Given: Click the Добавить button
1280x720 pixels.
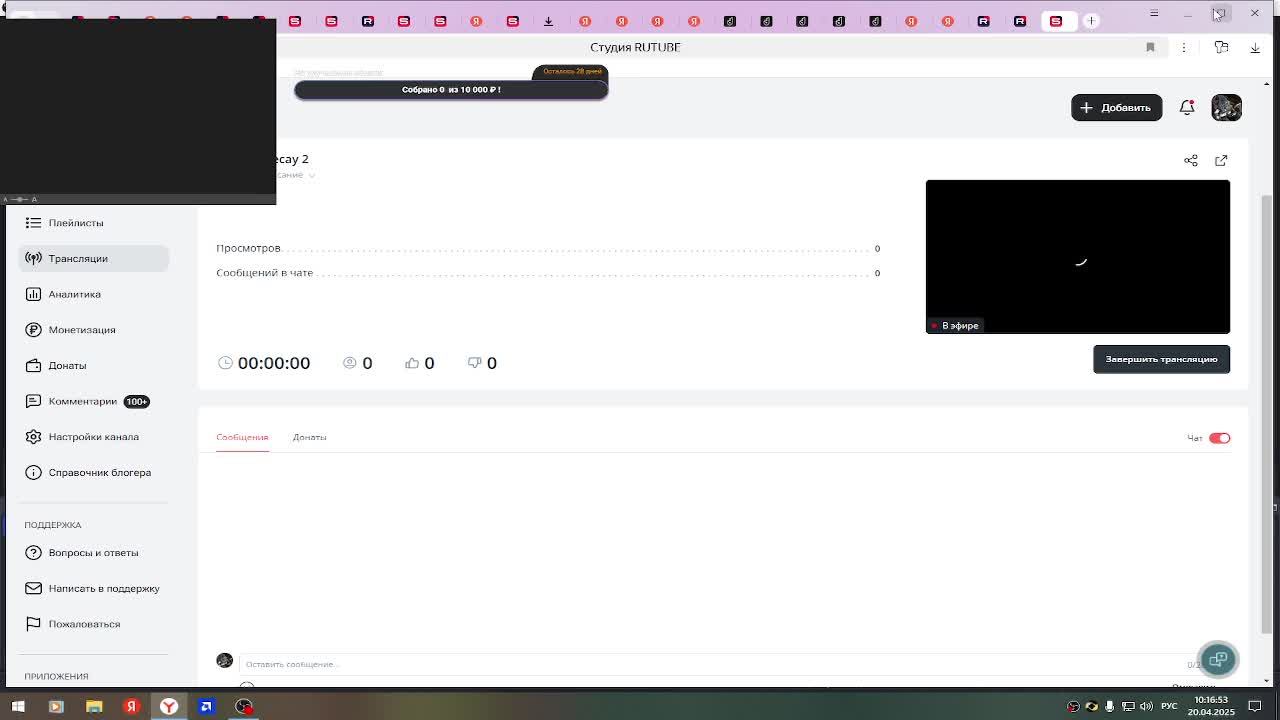Looking at the screenshot, I should pyautogui.click(x=1116, y=107).
